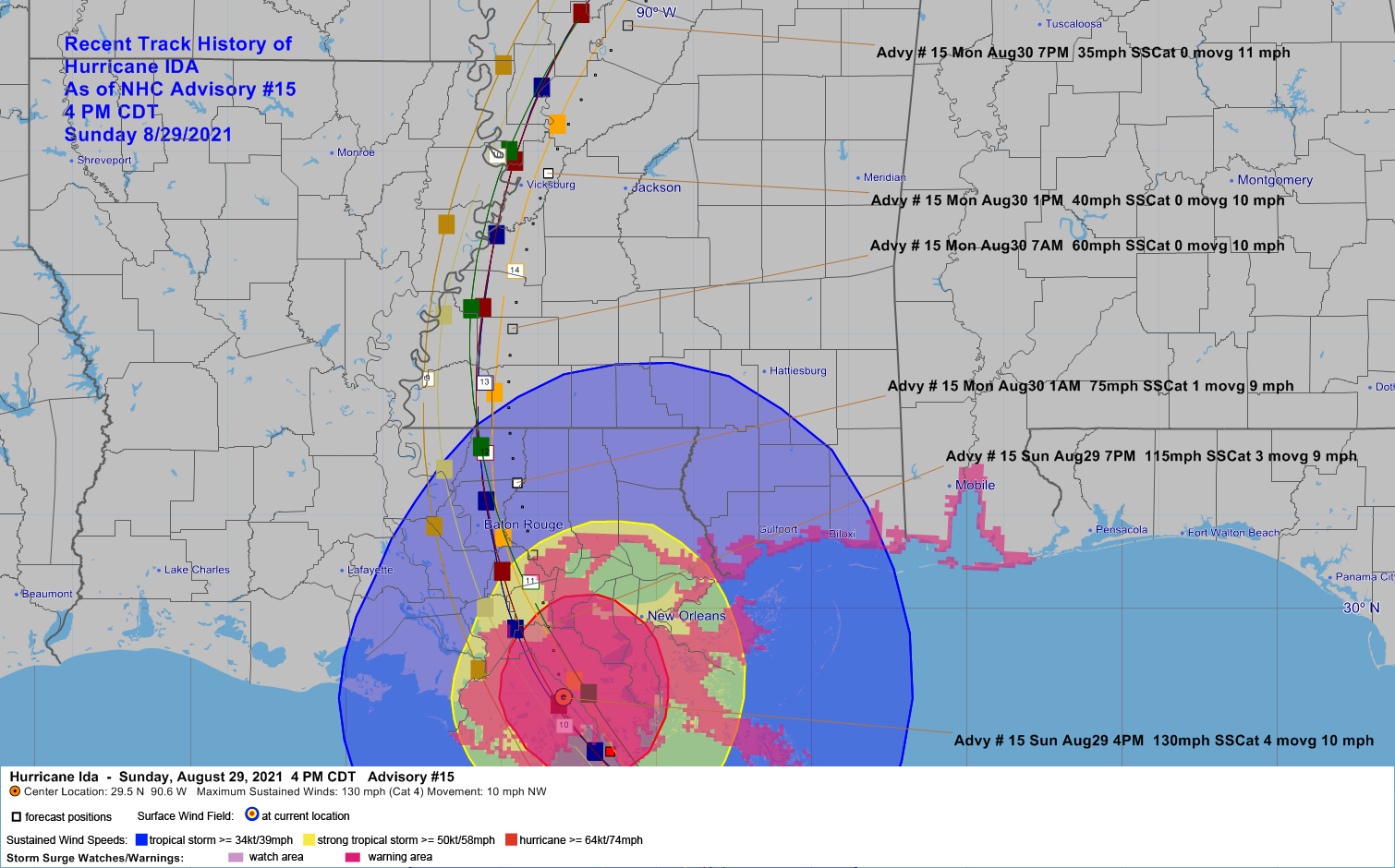This screenshot has height=868, width=1395.
Task: Click the "Storm Surge Watches/Warnings:" legend label
Action: pos(95,858)
